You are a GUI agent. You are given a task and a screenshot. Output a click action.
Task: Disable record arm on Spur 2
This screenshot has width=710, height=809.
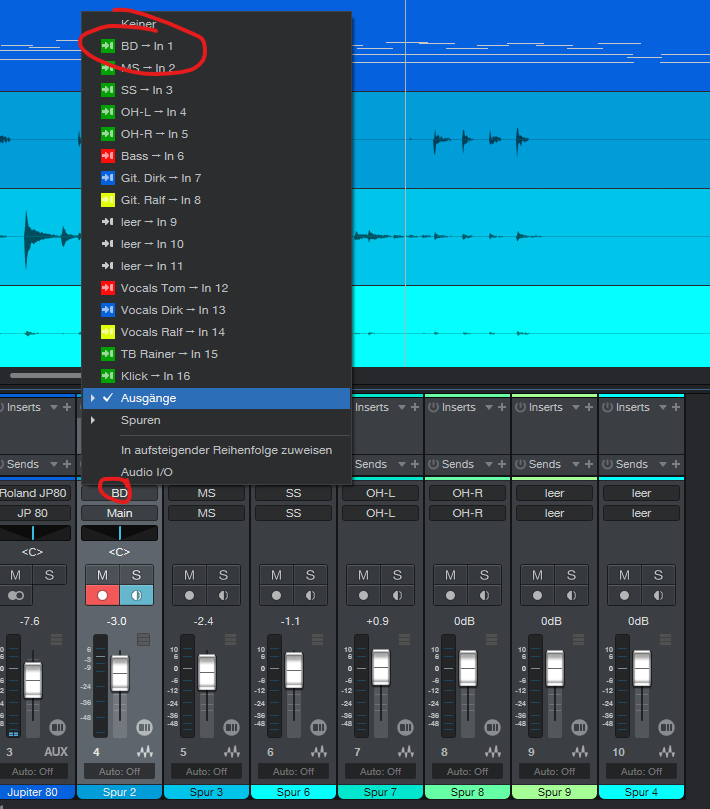(x=102, y=595)
